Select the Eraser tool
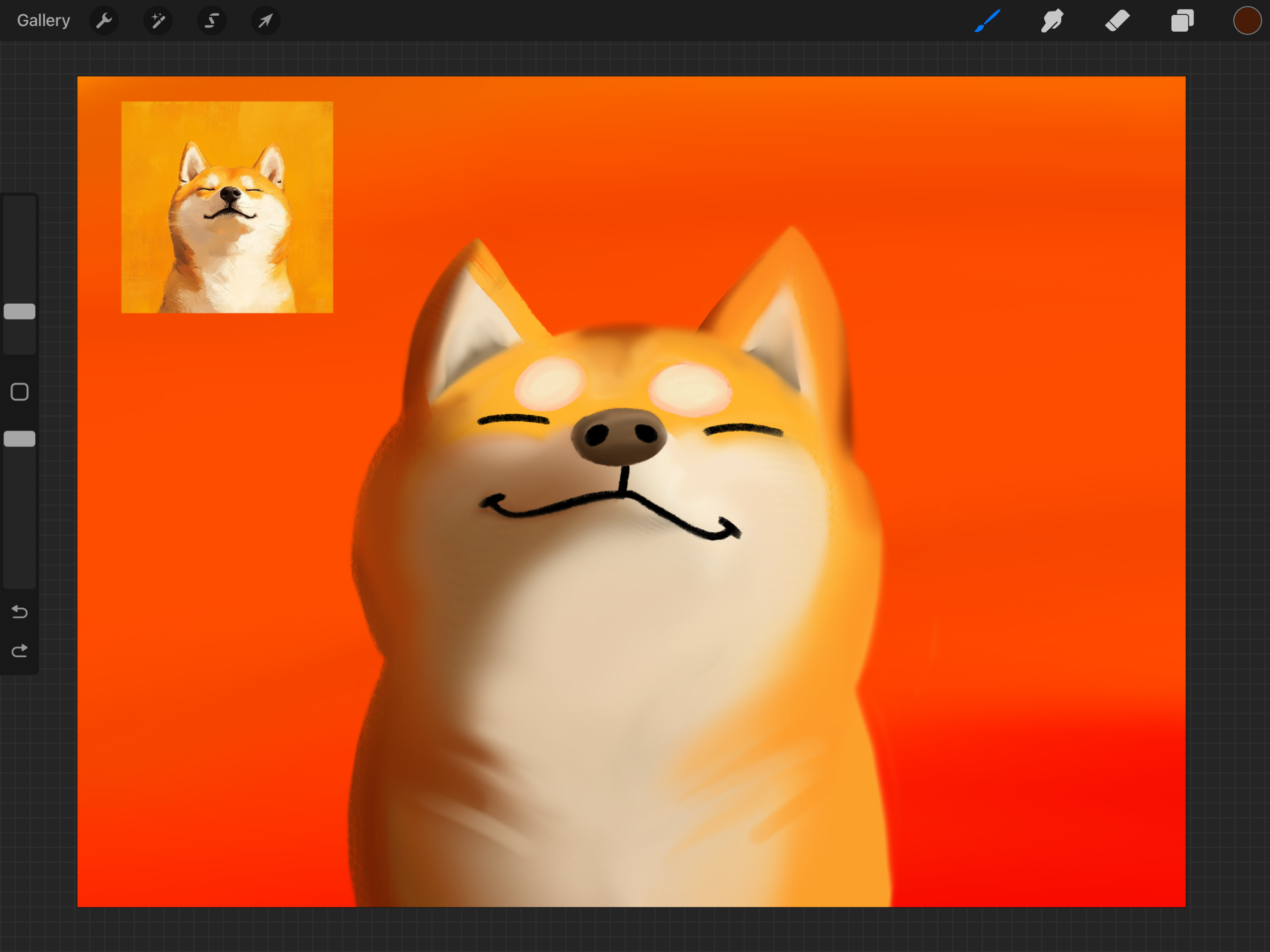Screen dimensions: 1270x952 point(1117,21)
